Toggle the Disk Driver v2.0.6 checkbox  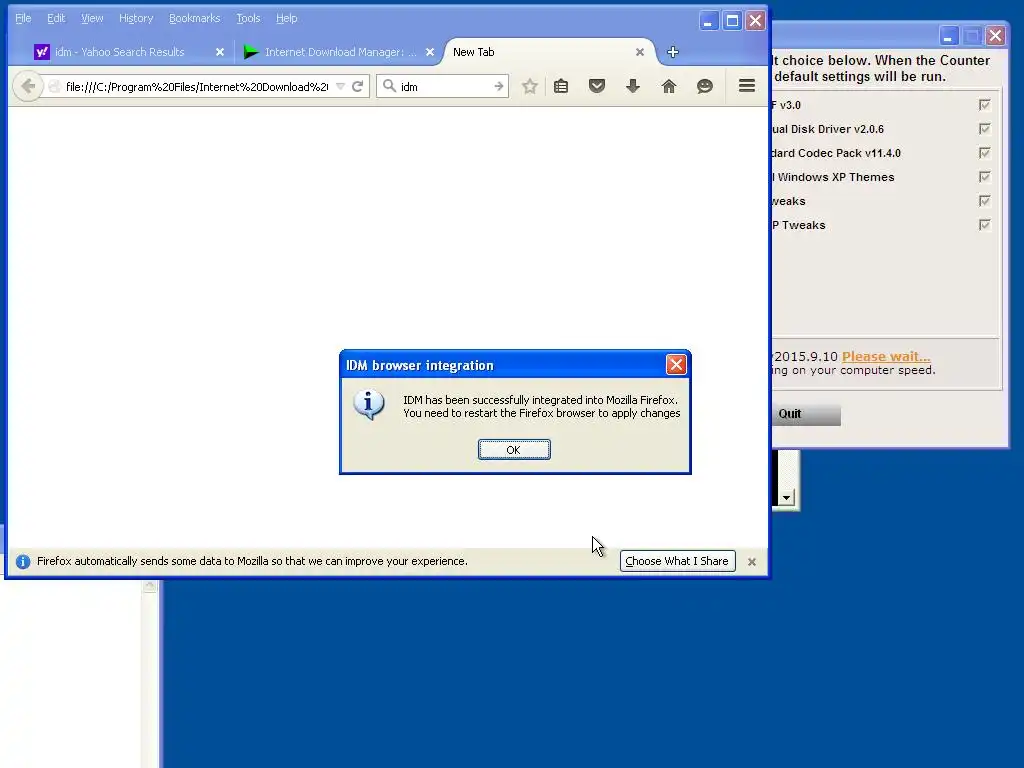[985, 129]
